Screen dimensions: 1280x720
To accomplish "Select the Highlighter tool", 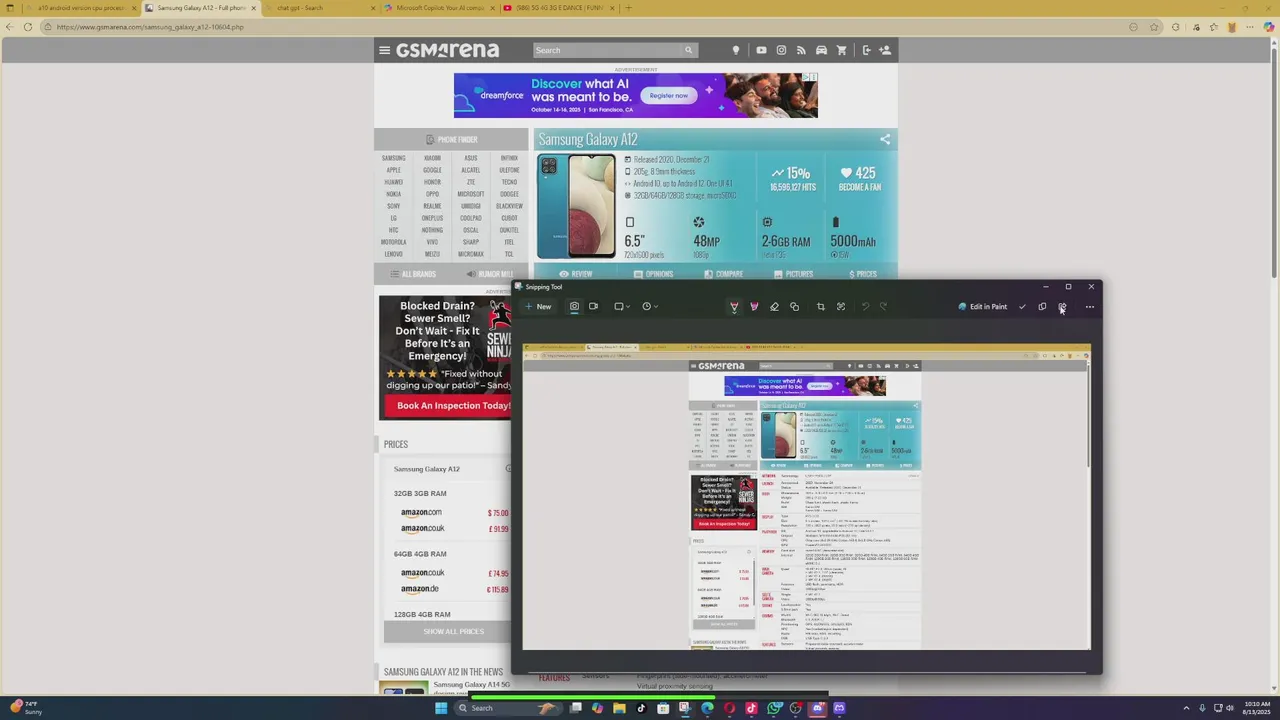I will coord(754,307).
